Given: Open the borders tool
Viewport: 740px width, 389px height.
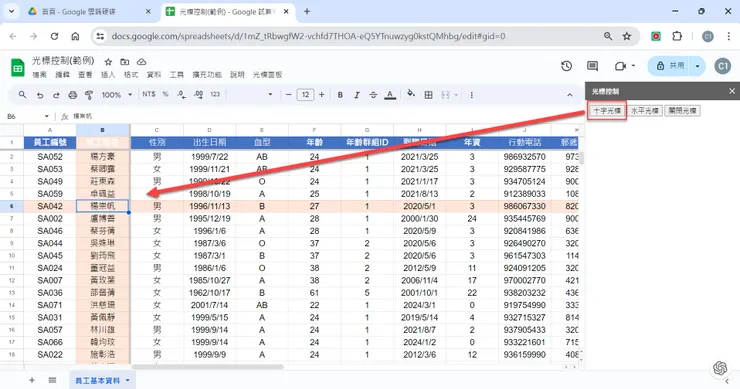Looking at the screenshot, I should 428,95.
